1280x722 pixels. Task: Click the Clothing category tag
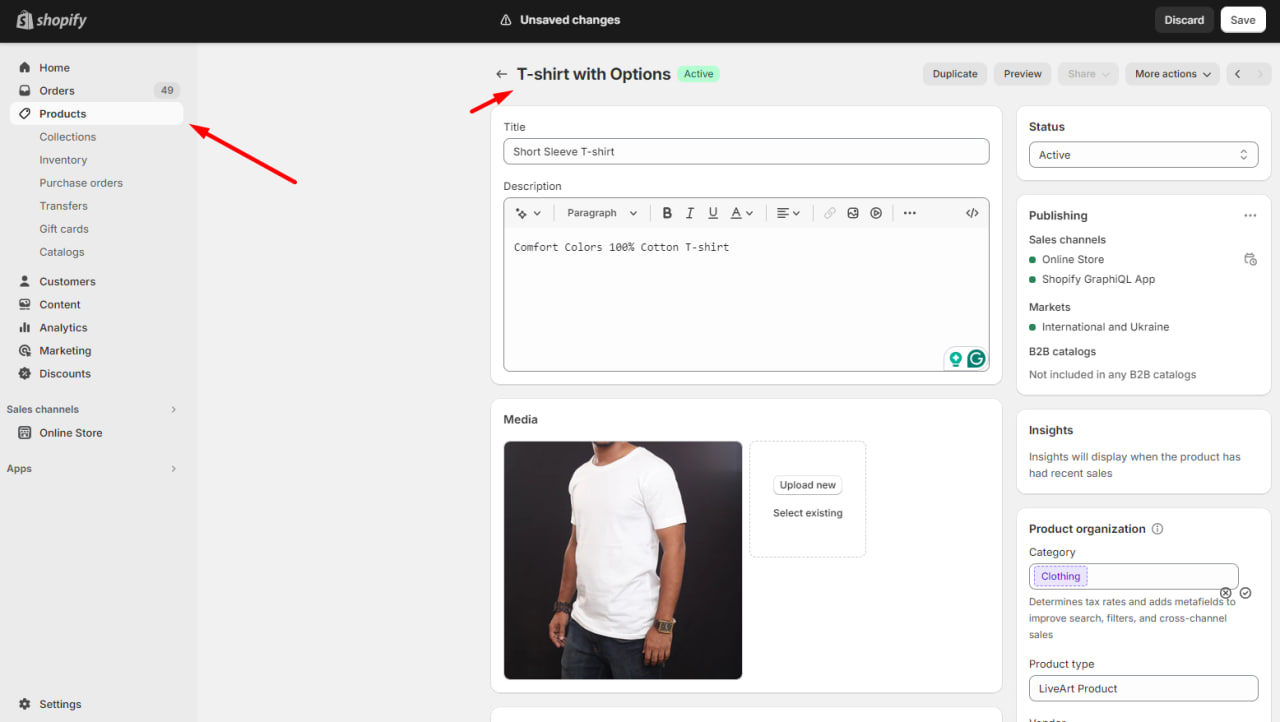point(1060,576)
